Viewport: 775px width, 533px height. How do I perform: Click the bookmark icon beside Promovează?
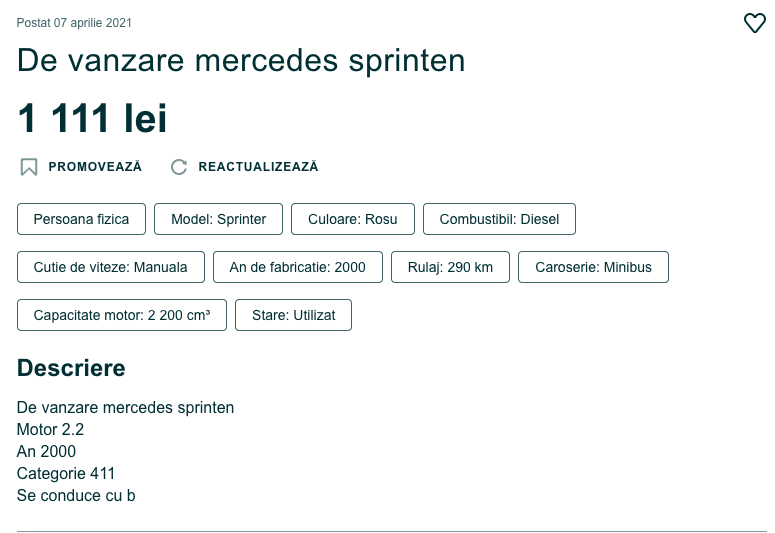click(29, 167)
